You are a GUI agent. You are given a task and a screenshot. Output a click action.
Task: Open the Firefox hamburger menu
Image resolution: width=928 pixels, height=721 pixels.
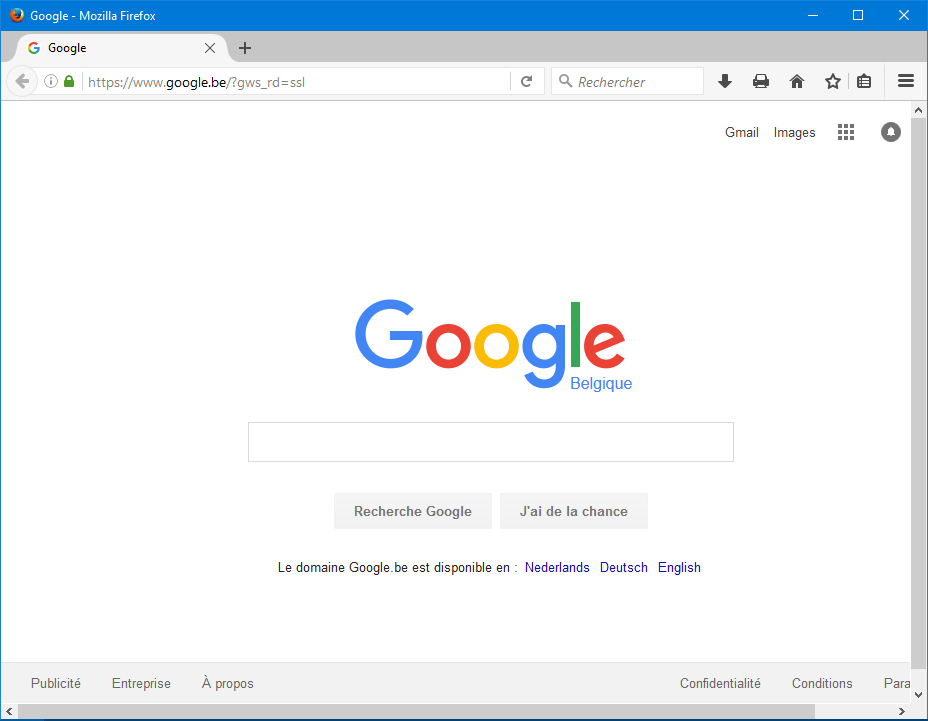click(906, 81)
